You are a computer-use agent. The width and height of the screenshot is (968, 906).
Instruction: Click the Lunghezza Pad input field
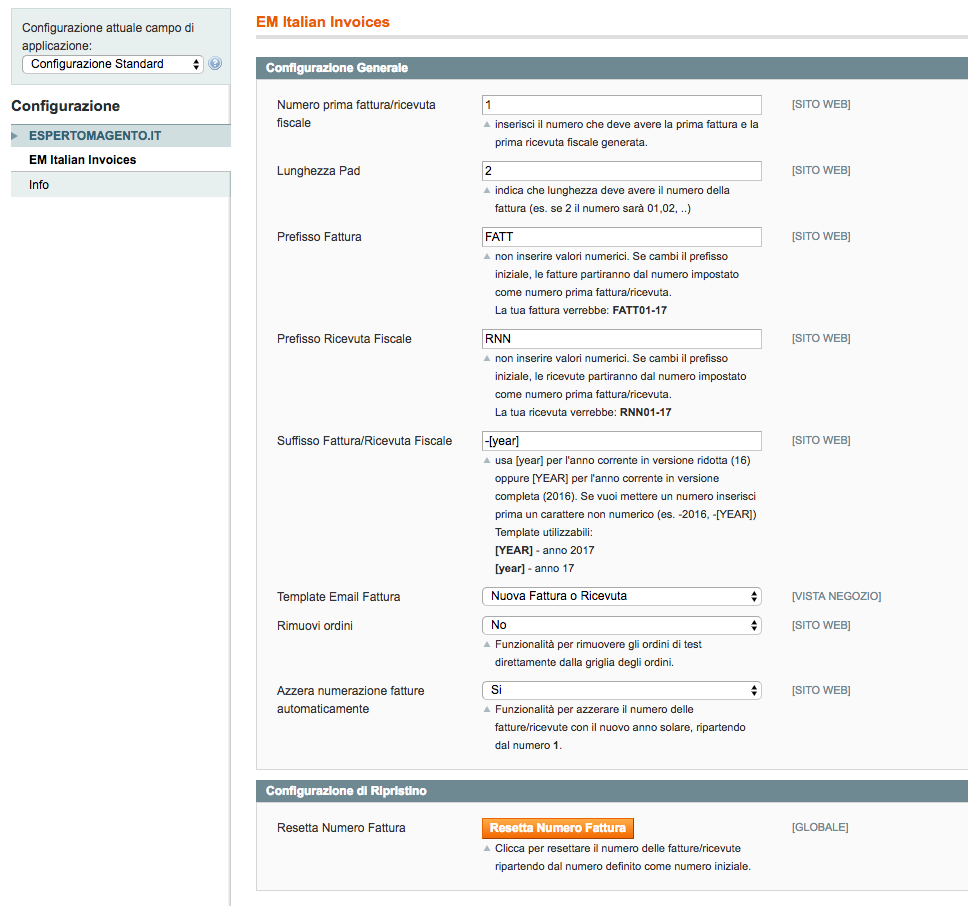622,171
